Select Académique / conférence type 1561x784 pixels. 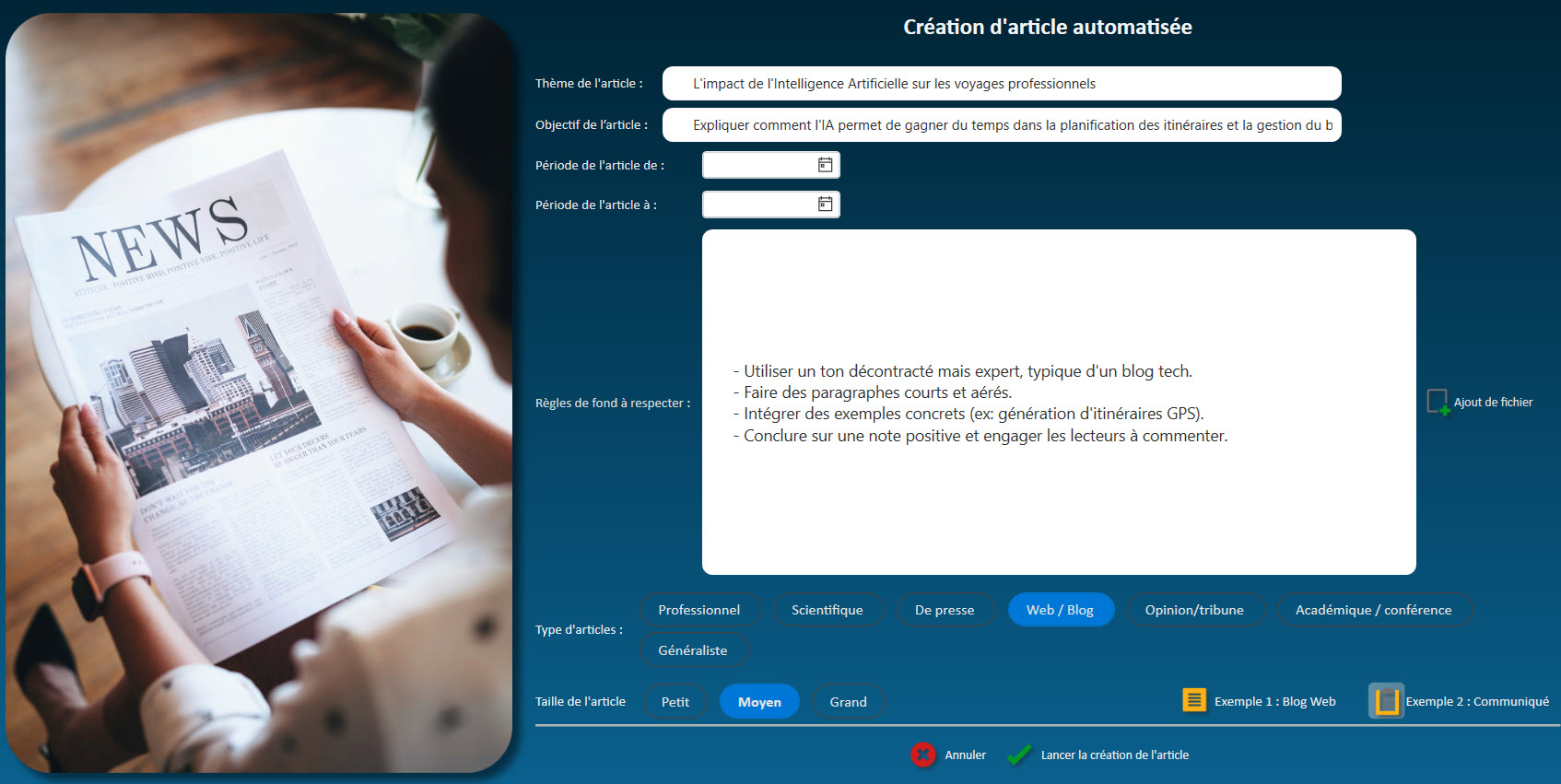coord(1373,610)
